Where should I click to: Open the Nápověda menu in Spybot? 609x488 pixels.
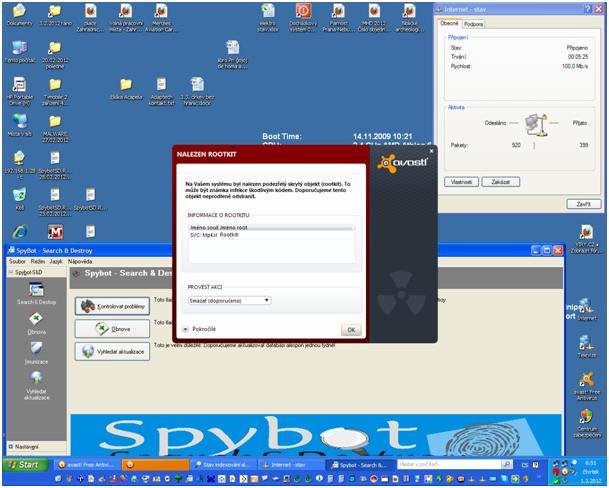(x=80, y=261)
